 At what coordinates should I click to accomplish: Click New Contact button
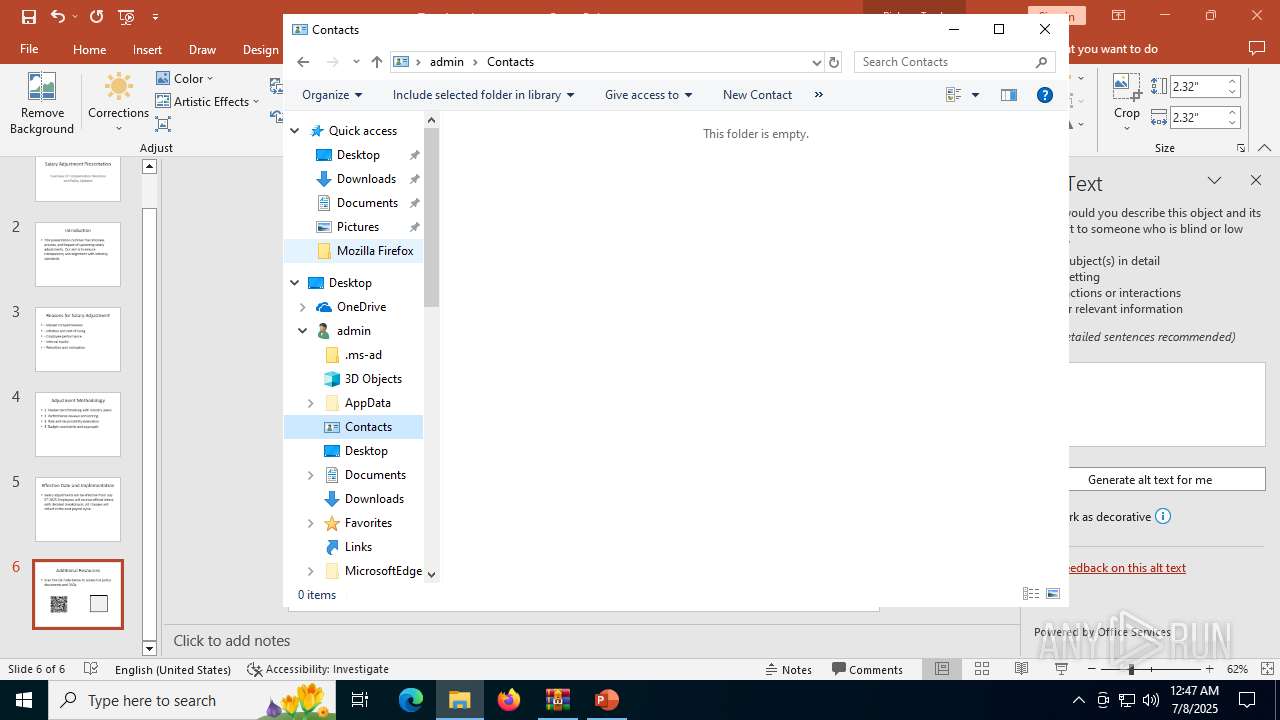pyautogui.click(x=757, y=95)
